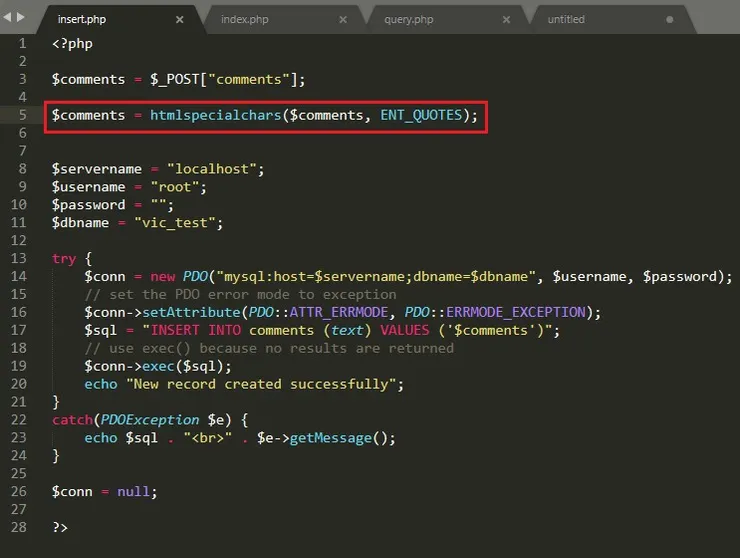Screen dimensions: 740x558
Task: Click line number 5 in the gutter
Action: [22, 115]
